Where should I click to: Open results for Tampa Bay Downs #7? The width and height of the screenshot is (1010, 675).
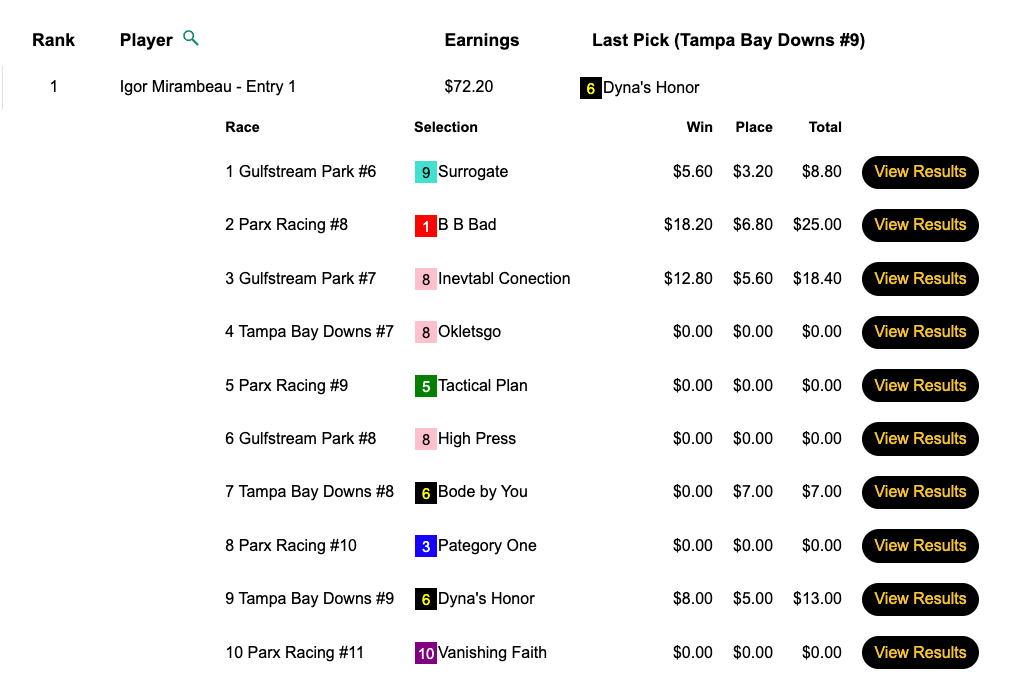920,332
